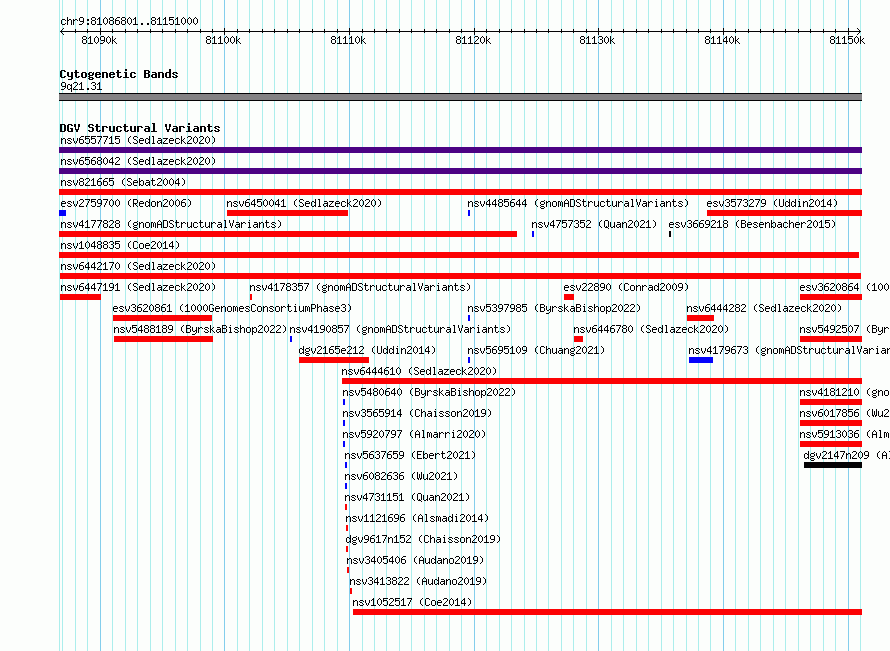Viewport: 890px width, 651px height.
Task: Open variant nsv6557715 (Sedlazeck2020)
Action: (138, 140)
